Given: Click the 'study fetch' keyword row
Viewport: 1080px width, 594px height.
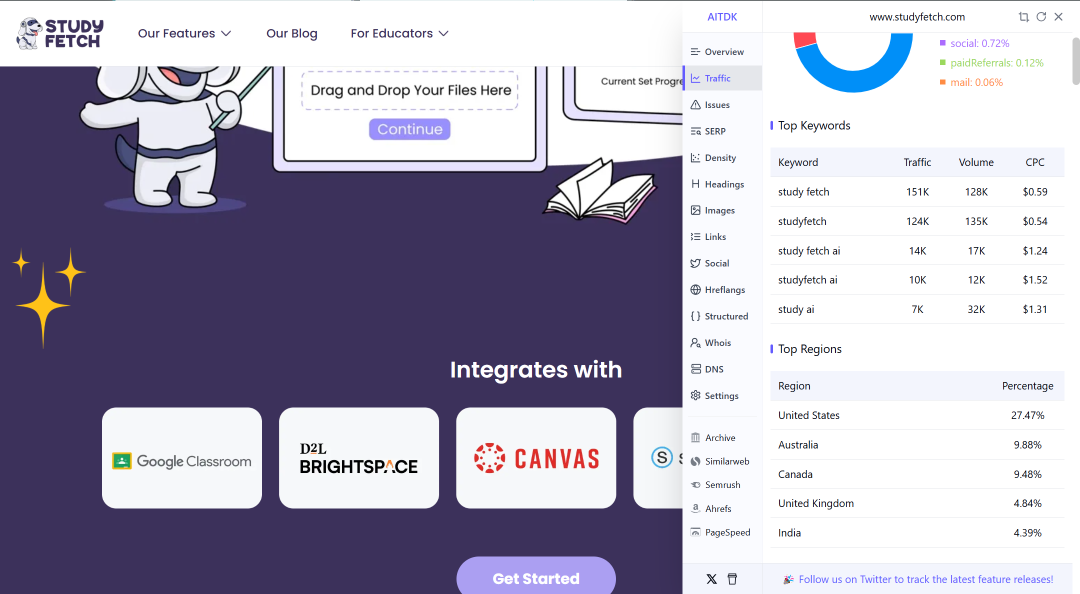Looking at the screenshot, I should coord(917,192).
